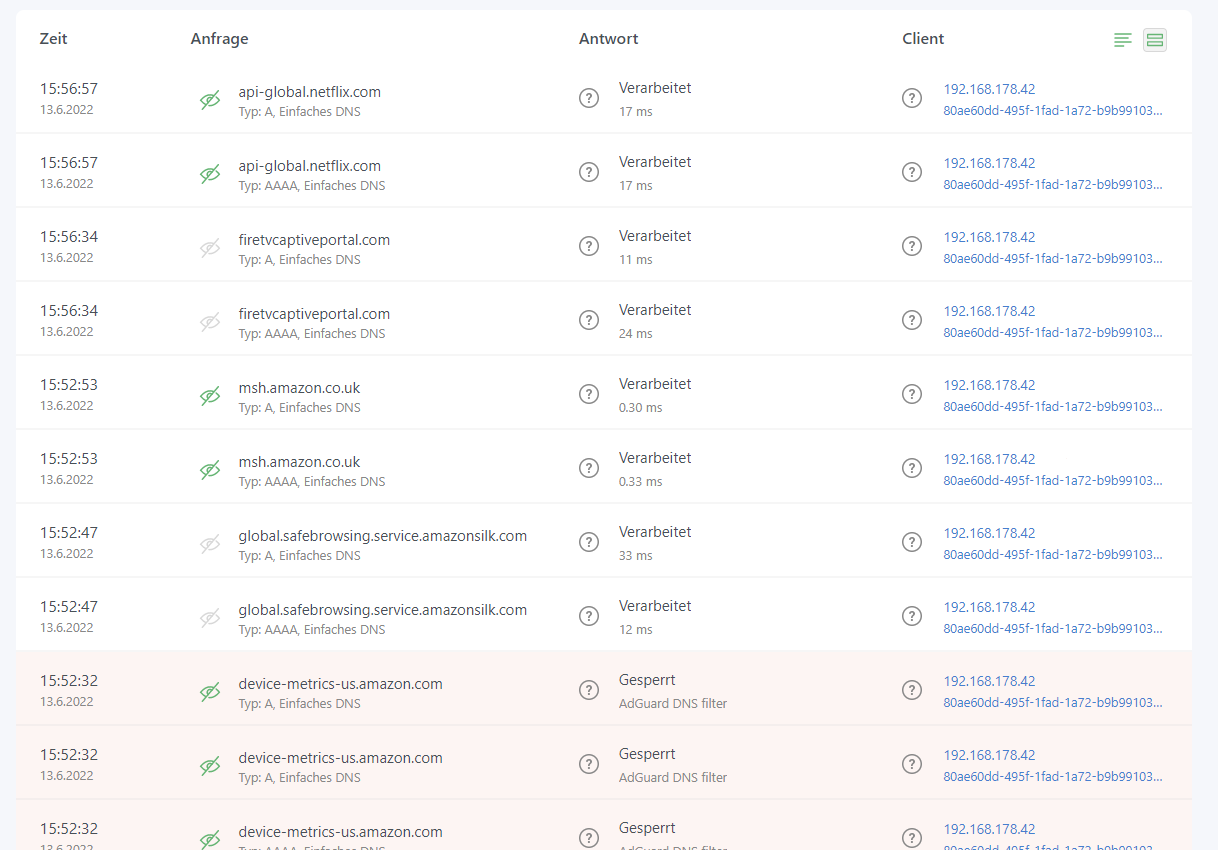Click the Zeit column header
Viewport: 1218px width, 850px height.
click(54, 39)
